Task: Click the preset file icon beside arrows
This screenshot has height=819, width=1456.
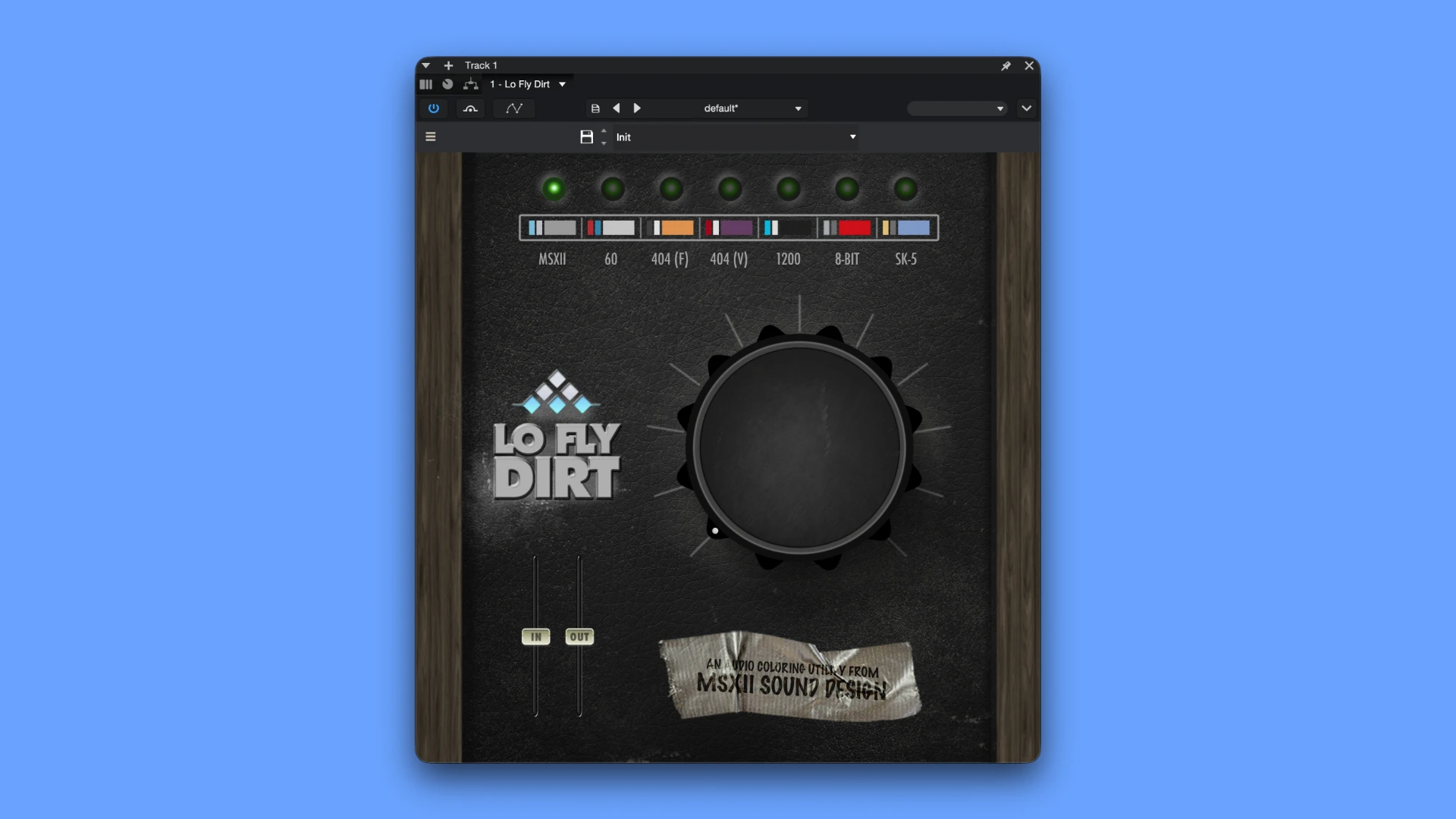Action: [595, 108]
